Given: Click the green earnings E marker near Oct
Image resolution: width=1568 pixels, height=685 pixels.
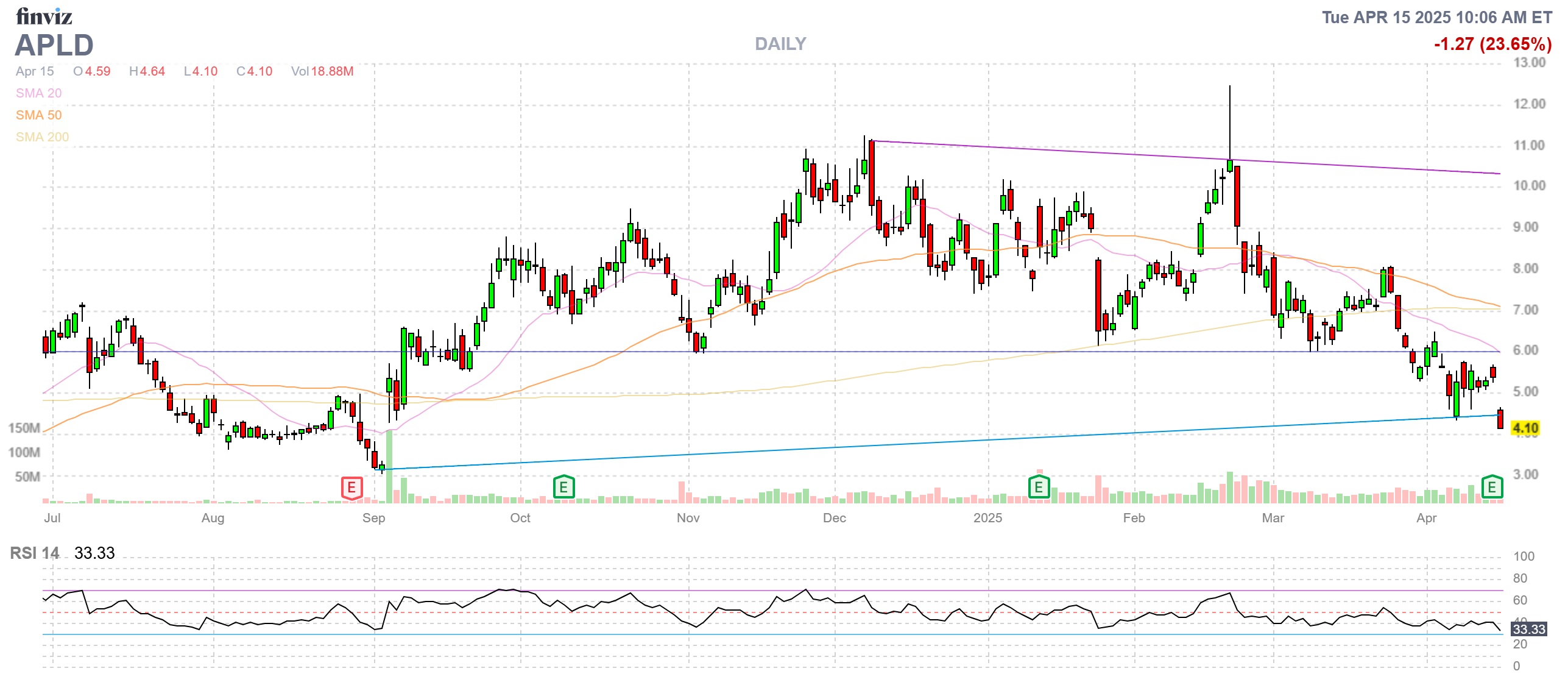Looking at the screenshot, I should click(x=563, y=488).
